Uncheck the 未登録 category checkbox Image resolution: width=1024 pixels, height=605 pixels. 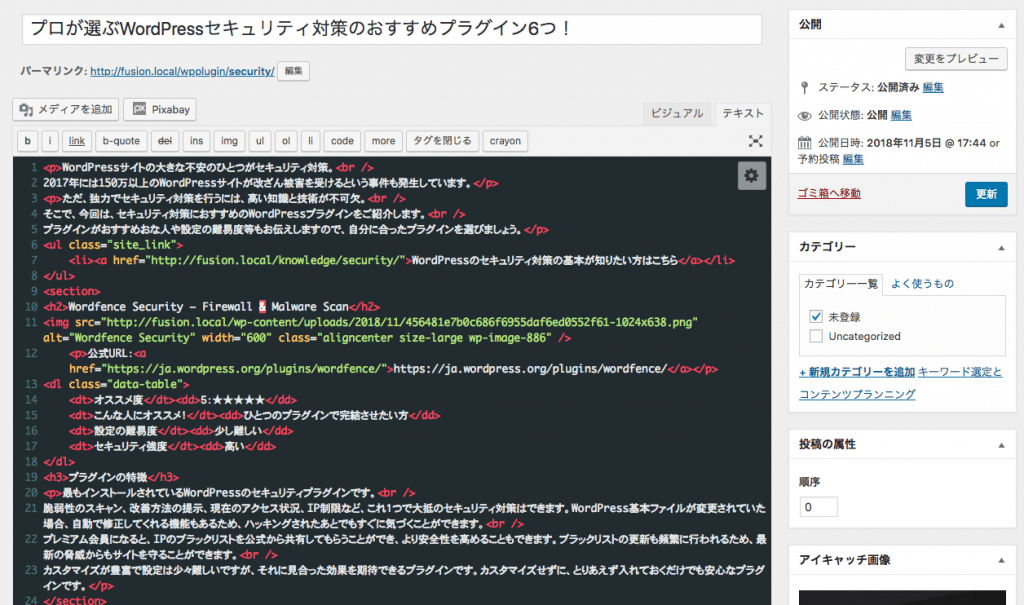tap(816, 317)
